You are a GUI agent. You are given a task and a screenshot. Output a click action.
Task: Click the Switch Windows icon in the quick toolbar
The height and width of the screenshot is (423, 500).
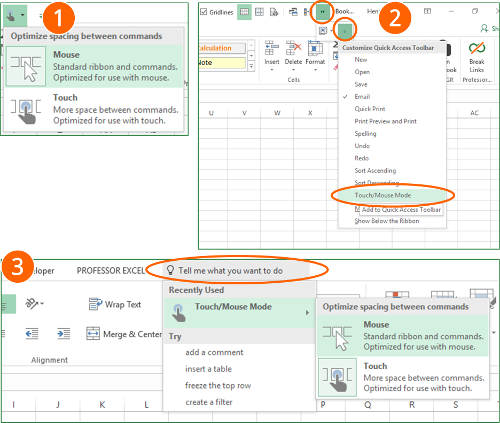pos(293,12)
